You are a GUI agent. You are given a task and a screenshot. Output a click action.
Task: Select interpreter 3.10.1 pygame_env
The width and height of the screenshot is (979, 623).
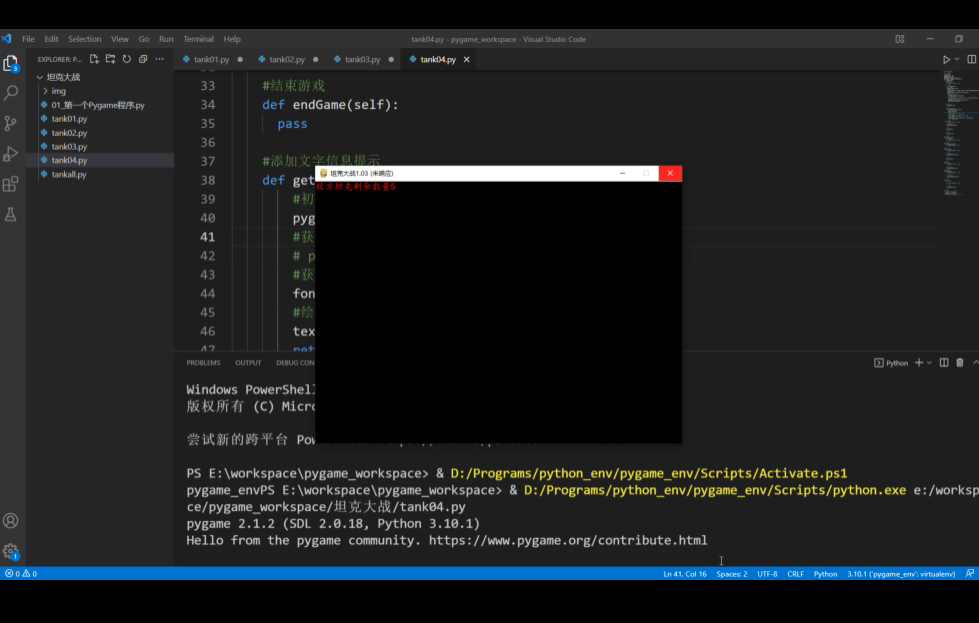[901, 574]
